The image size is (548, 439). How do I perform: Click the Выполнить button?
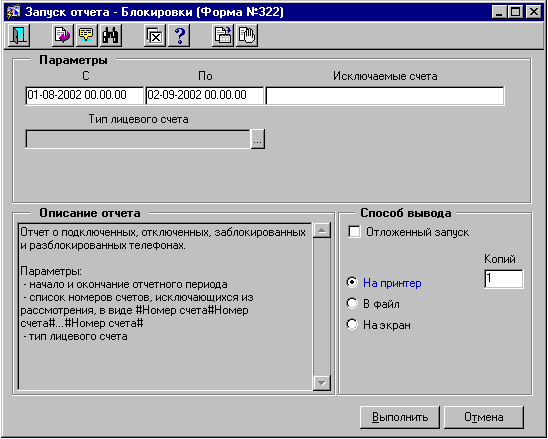(400, 417)
